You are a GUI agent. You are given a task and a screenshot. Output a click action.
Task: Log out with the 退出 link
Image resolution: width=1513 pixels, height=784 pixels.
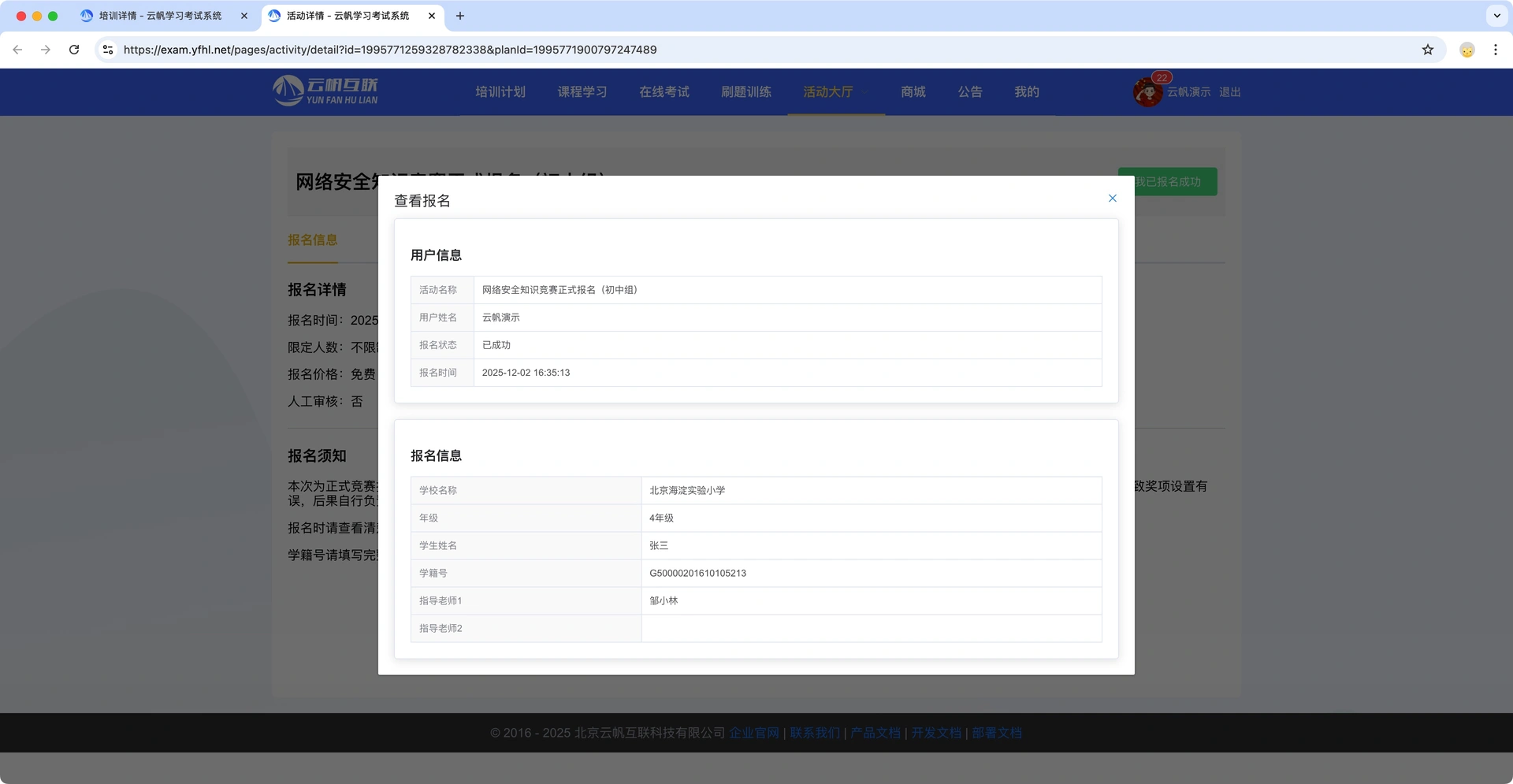(x=1230, y=92)
